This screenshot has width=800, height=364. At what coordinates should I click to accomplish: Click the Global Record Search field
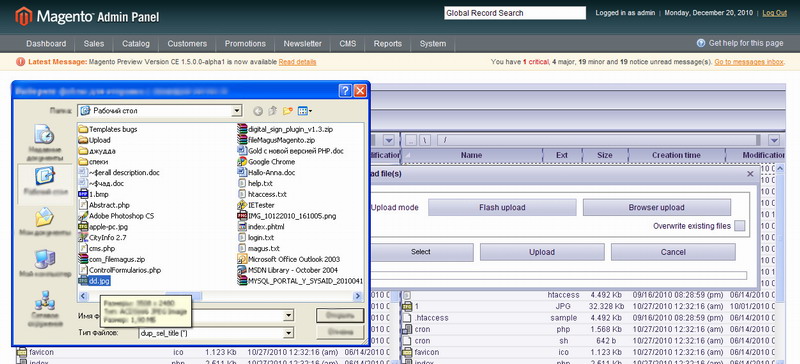(x=515, y=13)
